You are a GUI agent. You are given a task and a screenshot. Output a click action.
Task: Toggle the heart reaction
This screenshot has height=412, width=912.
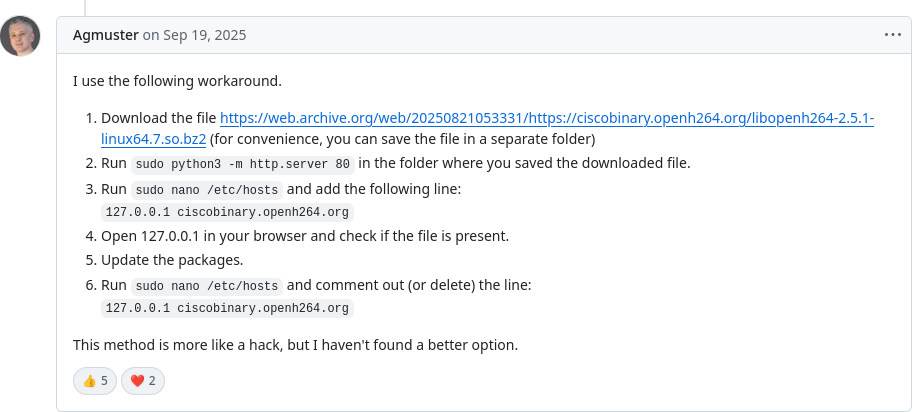[x=142, y=381]
